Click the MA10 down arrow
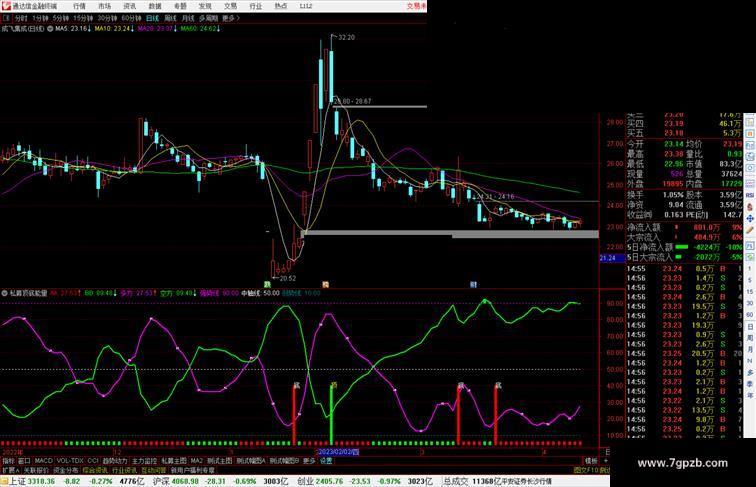 click(x=133, y=29)
